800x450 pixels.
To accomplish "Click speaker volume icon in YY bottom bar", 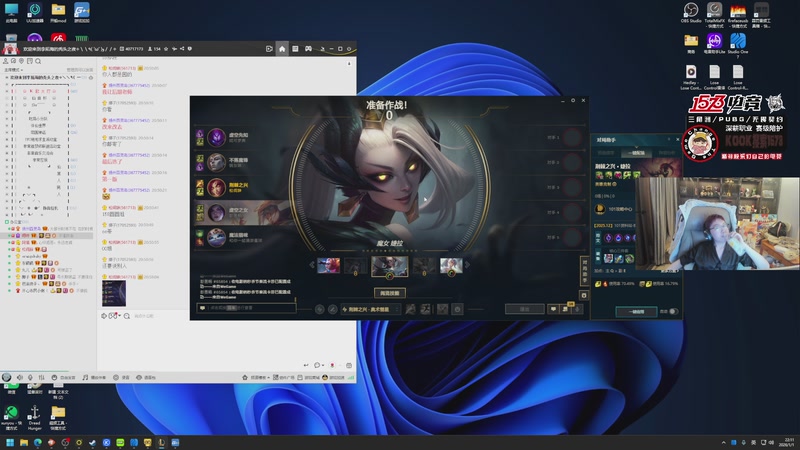I will 19,378.
